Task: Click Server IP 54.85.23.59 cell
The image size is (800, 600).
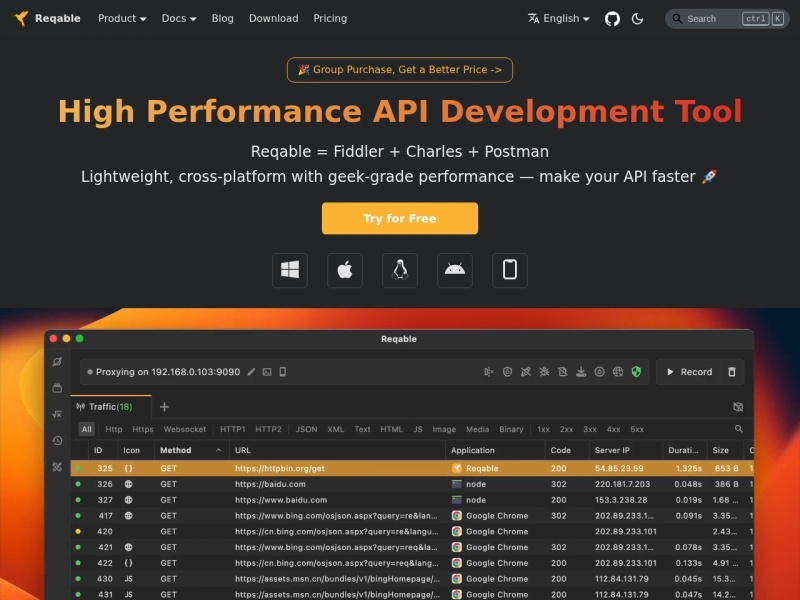Action: (619, 468)
